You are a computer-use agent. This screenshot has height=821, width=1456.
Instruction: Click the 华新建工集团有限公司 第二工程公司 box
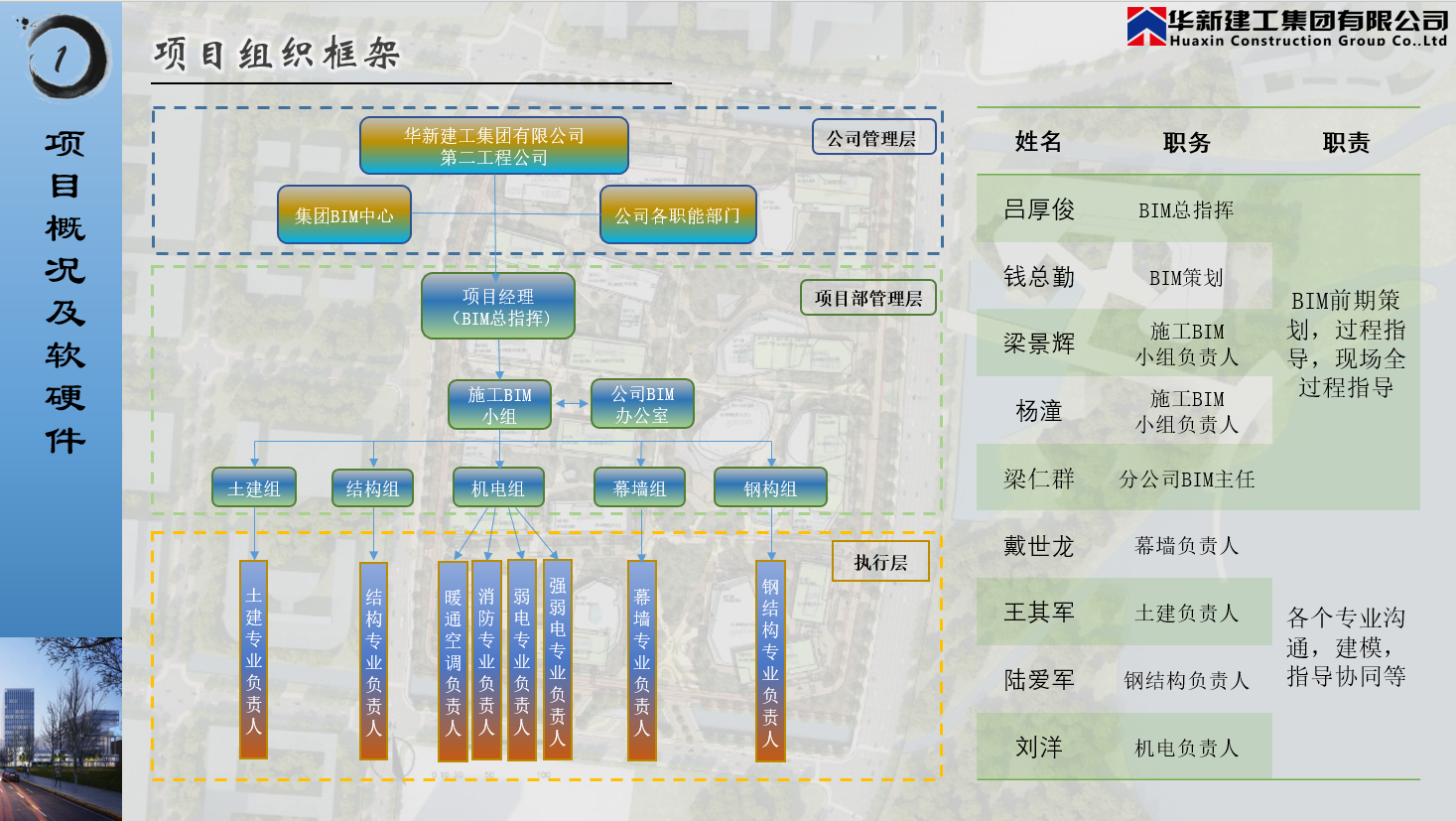coord(494,146)
